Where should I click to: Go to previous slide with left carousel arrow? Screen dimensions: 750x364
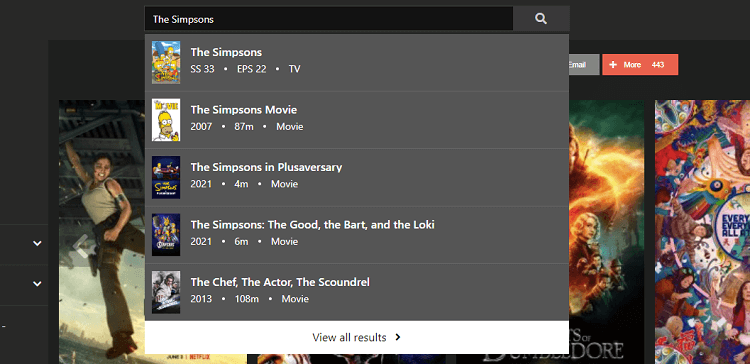click(81, 245)
